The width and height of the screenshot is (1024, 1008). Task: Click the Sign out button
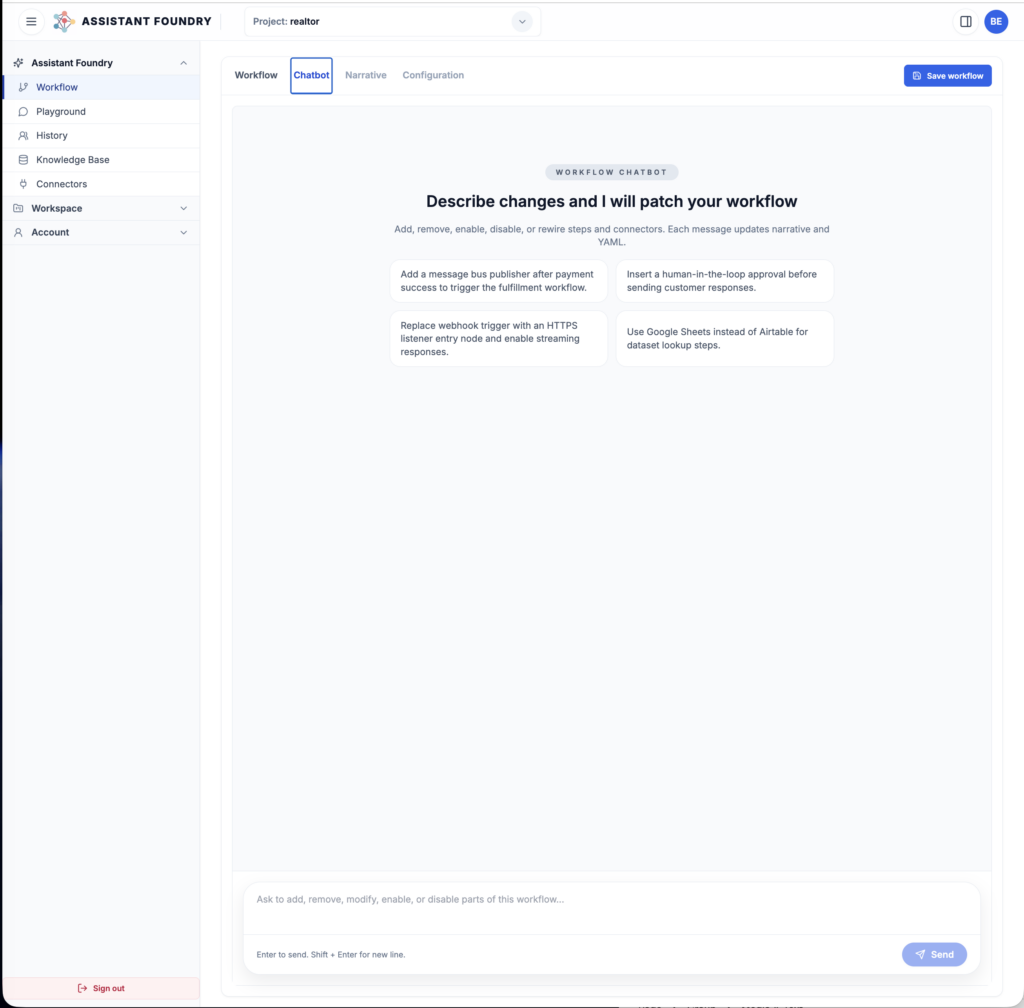coord(101,988)
